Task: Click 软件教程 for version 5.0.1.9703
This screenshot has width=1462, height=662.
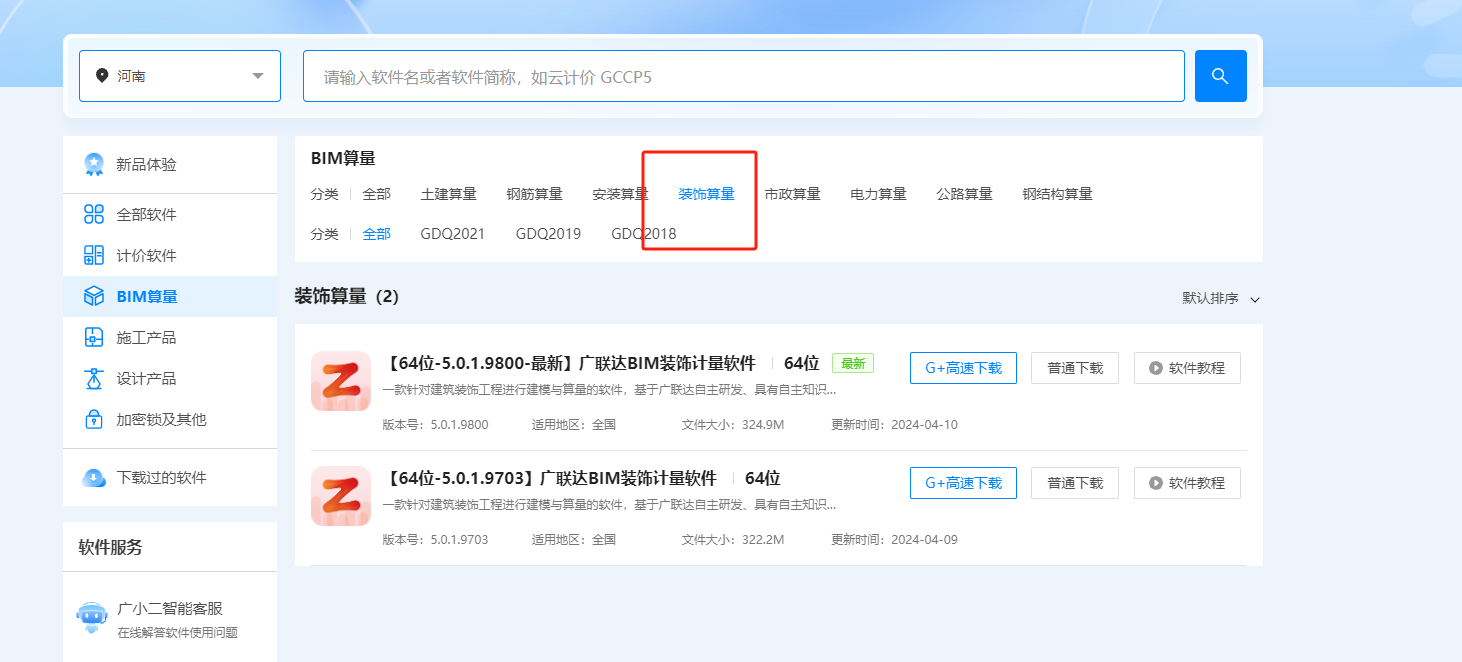Action: 1187,483
